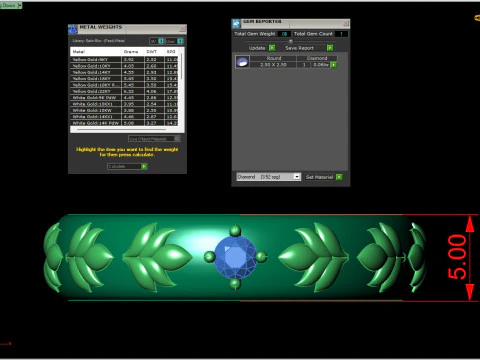Click the Round shape cell in the gem list
The image size is (480, 360).
point(273,58)
